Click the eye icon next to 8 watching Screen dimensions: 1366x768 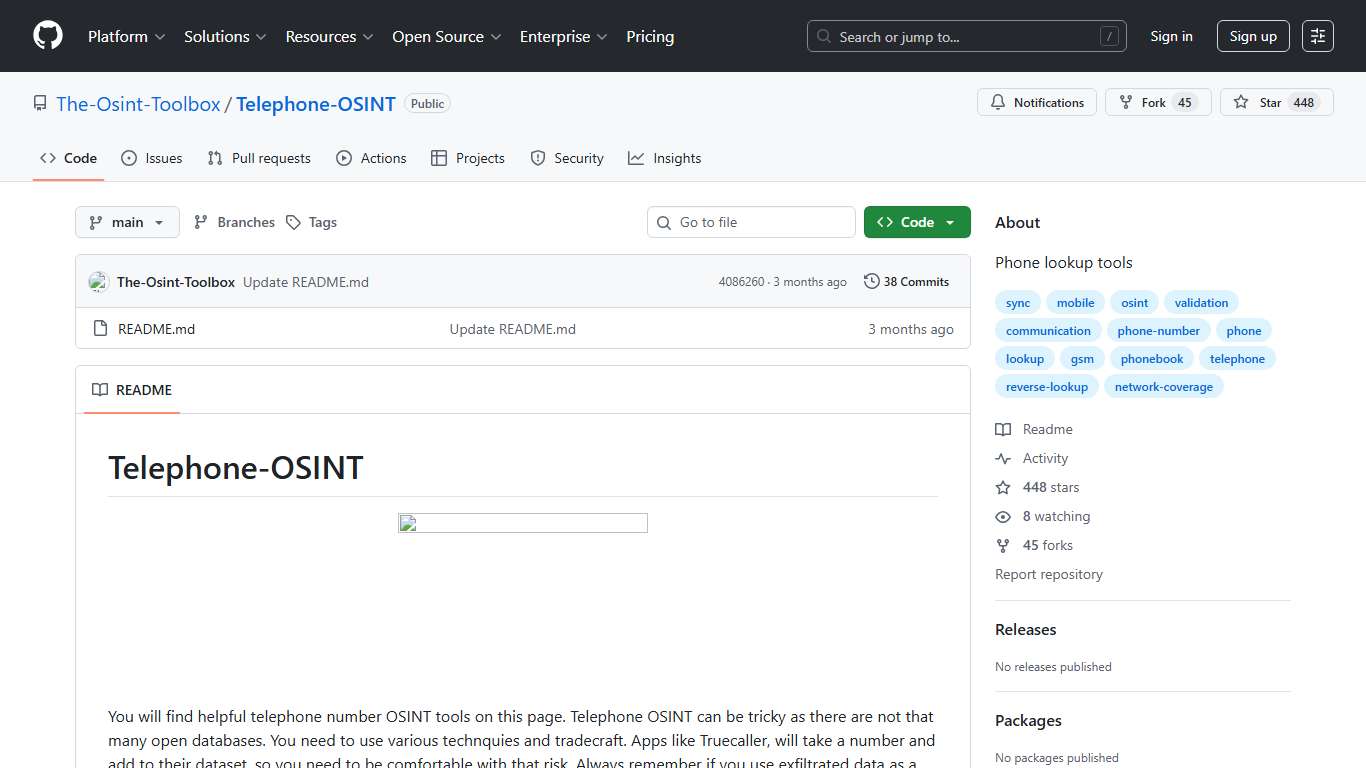(1003, 516)
